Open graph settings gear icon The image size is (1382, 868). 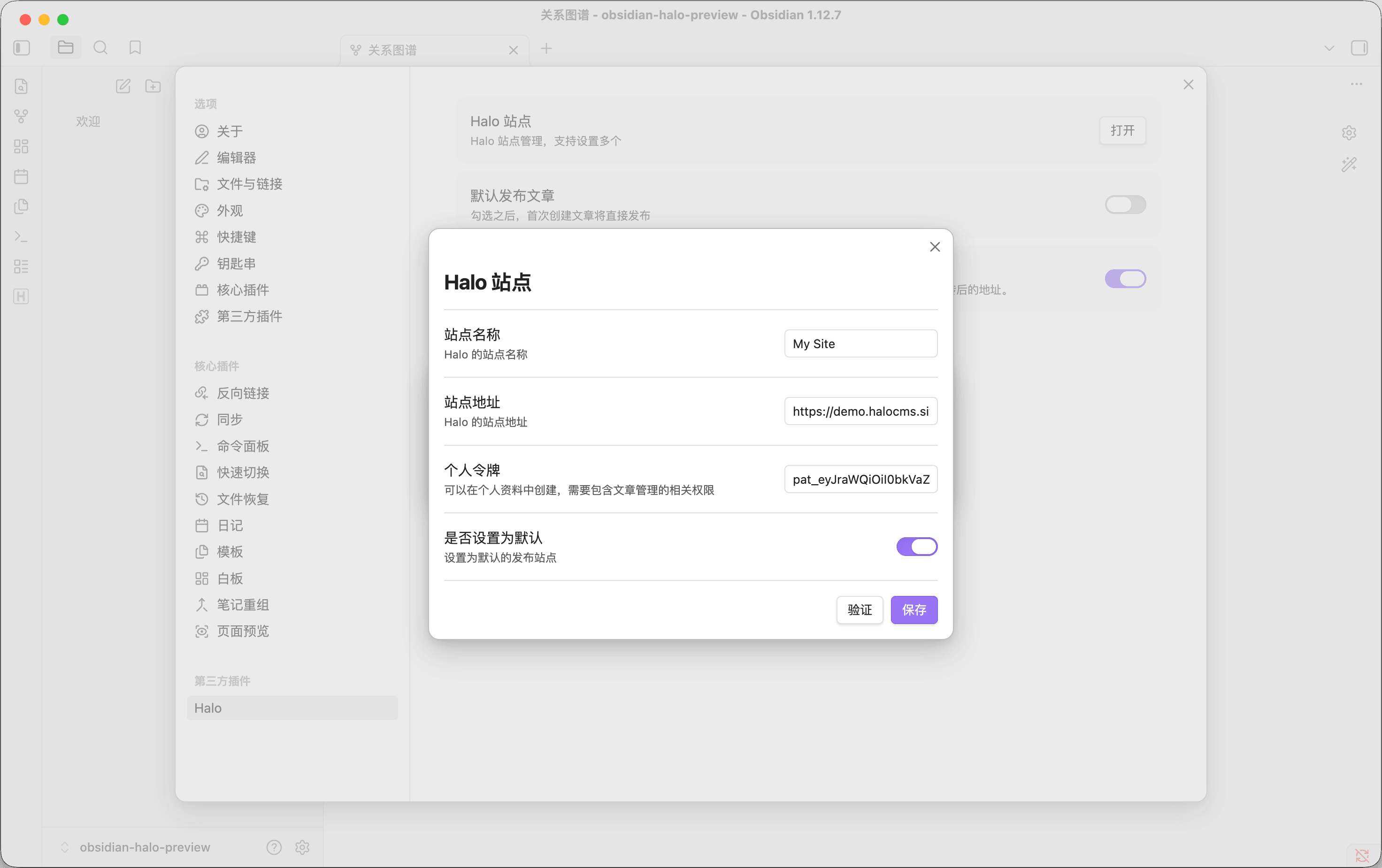pyautogui.click(x=1349, y=132)
